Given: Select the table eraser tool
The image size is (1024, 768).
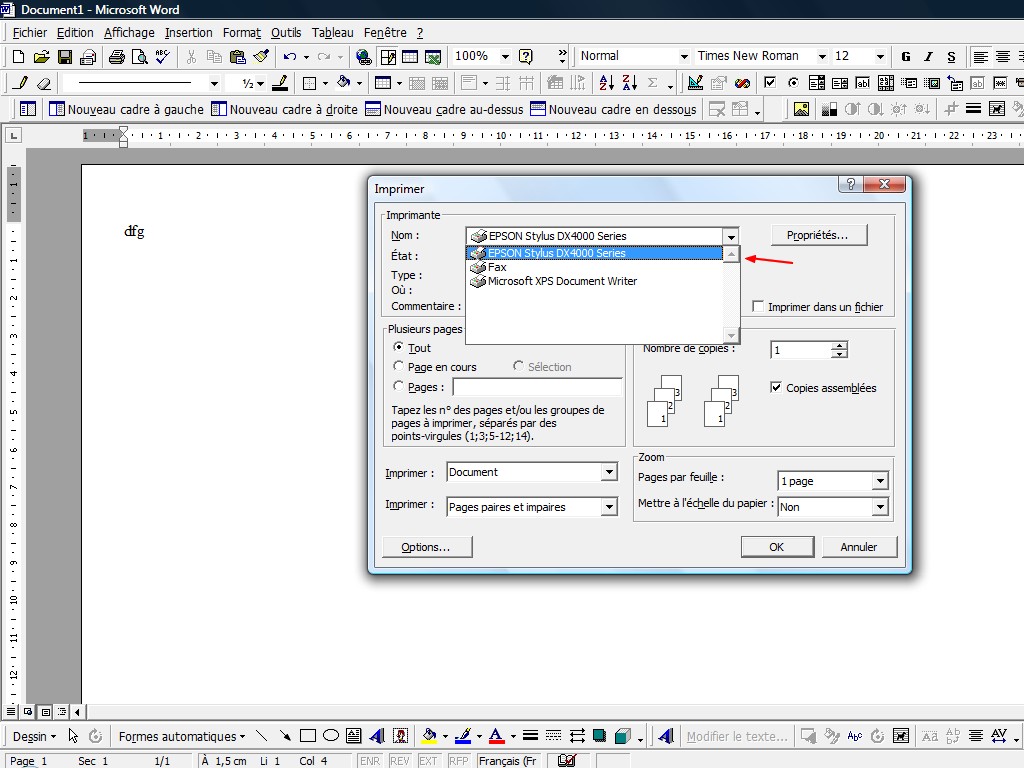Looking at the screenshot, I should tap(44, 83).
